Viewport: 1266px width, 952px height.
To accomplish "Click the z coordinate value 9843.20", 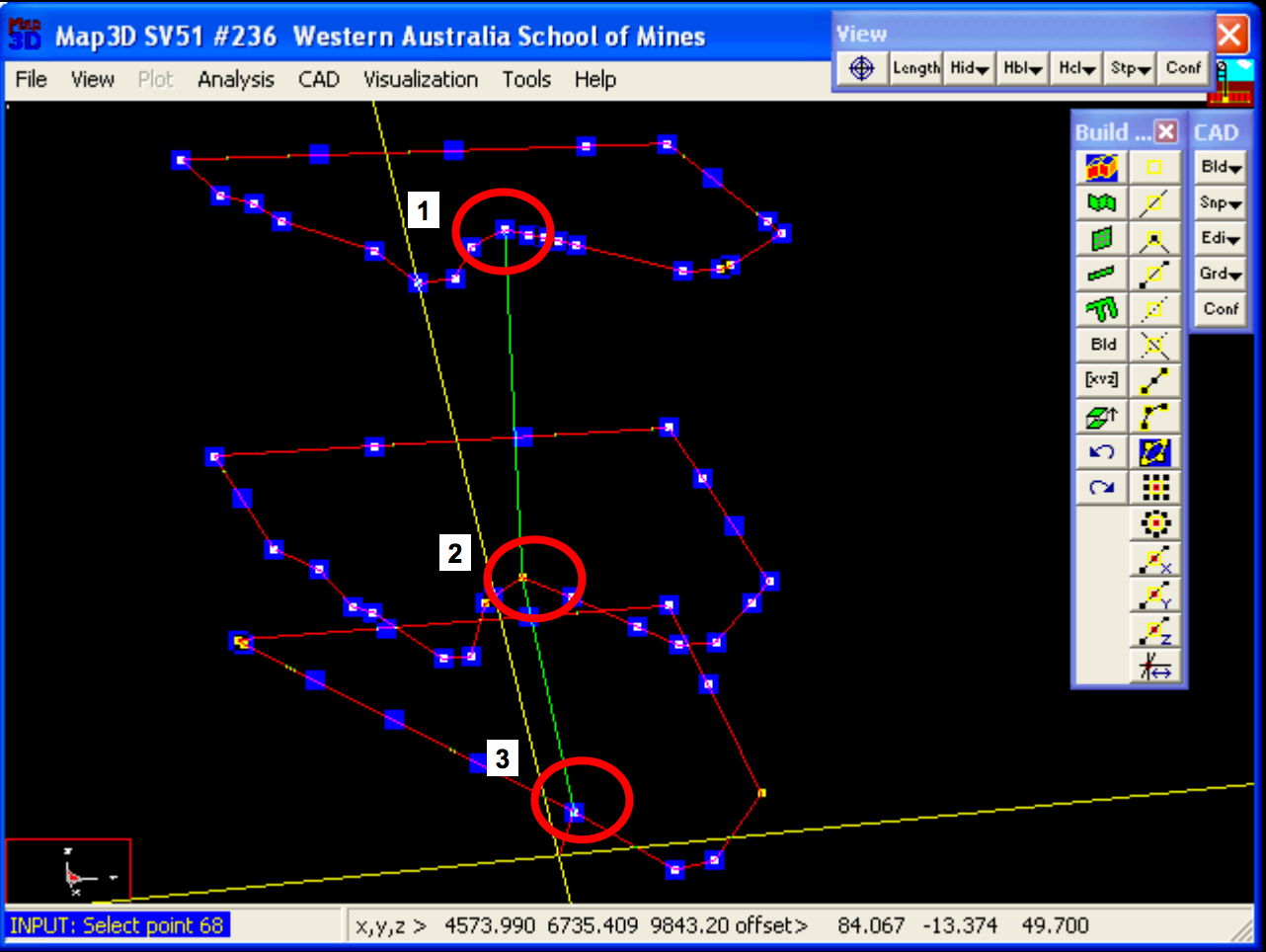I will [689, 925].
